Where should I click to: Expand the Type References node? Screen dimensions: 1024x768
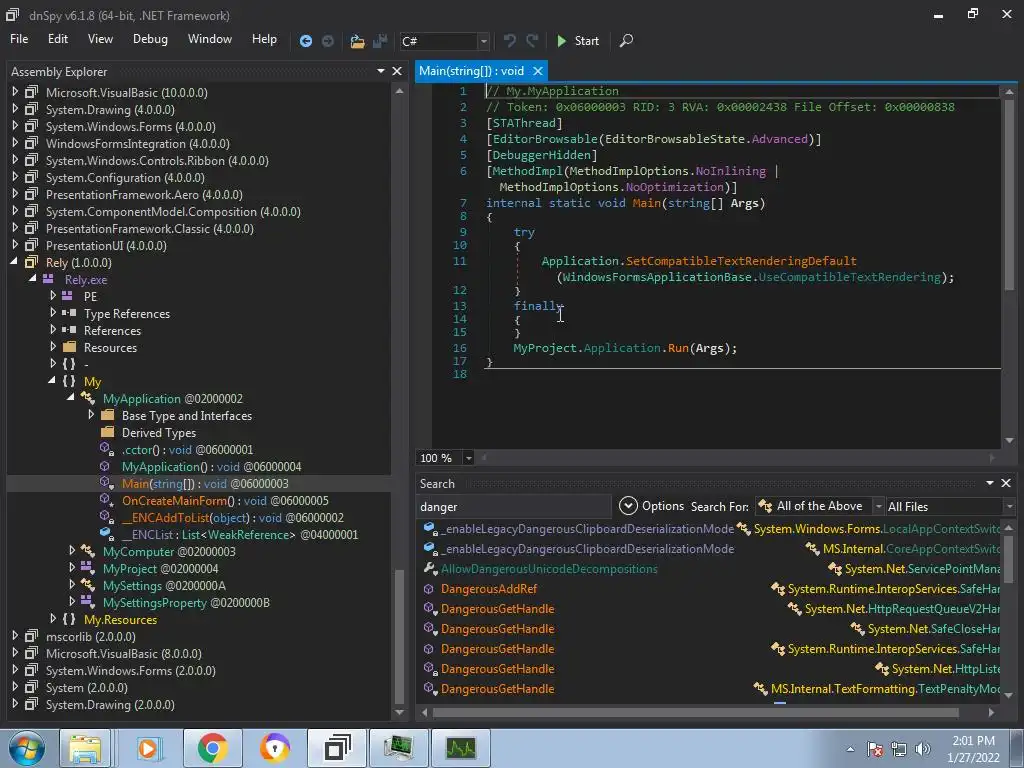pyautogui.click(x=52, y=313)
